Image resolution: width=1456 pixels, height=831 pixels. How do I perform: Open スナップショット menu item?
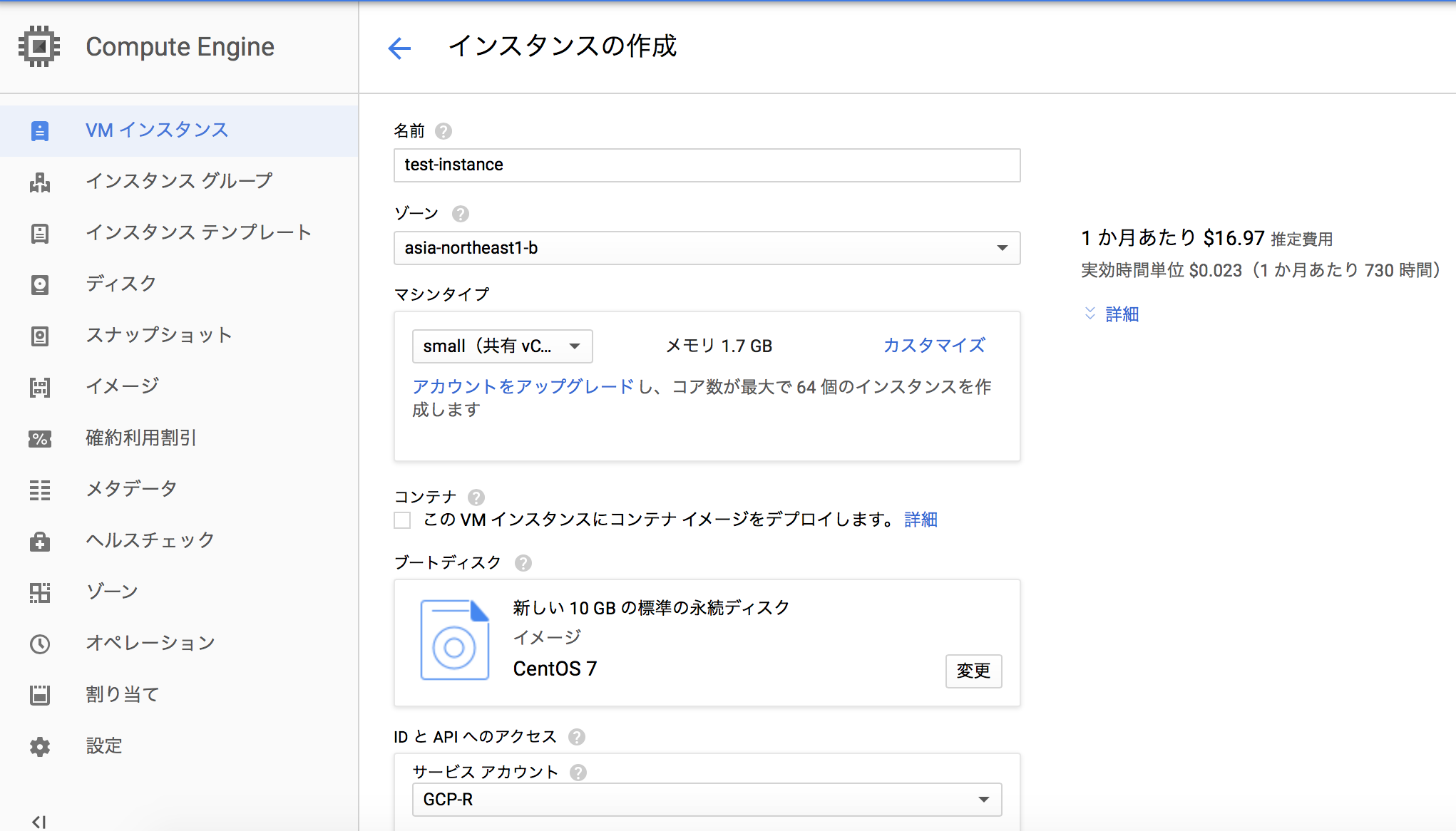[x=179, y=336]
